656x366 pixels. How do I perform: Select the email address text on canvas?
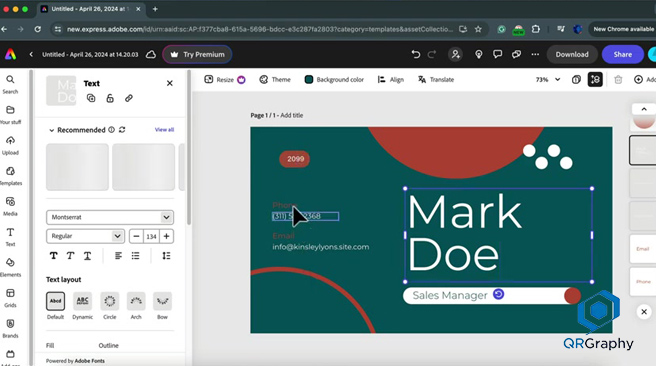click(321, 247)
